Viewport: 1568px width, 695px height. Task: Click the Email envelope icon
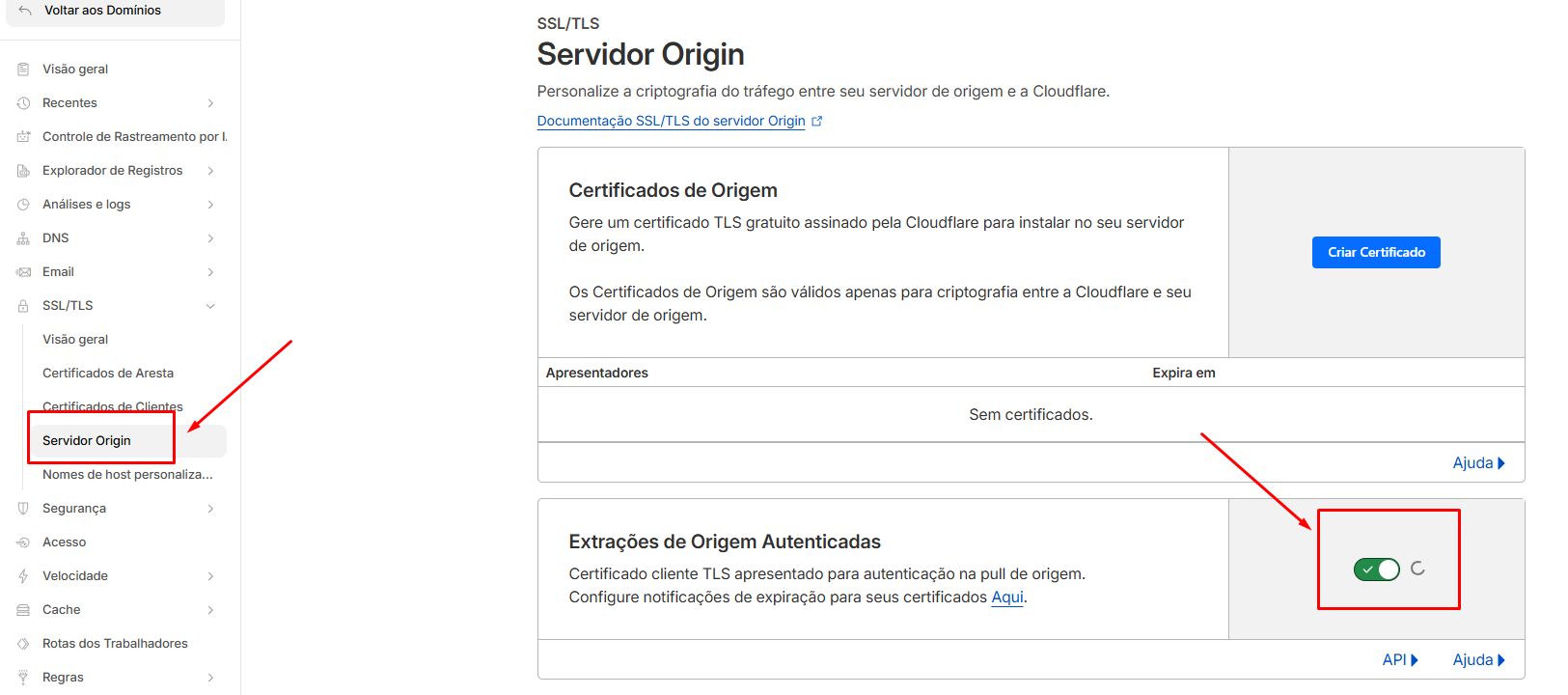click(x=23, y=272)
